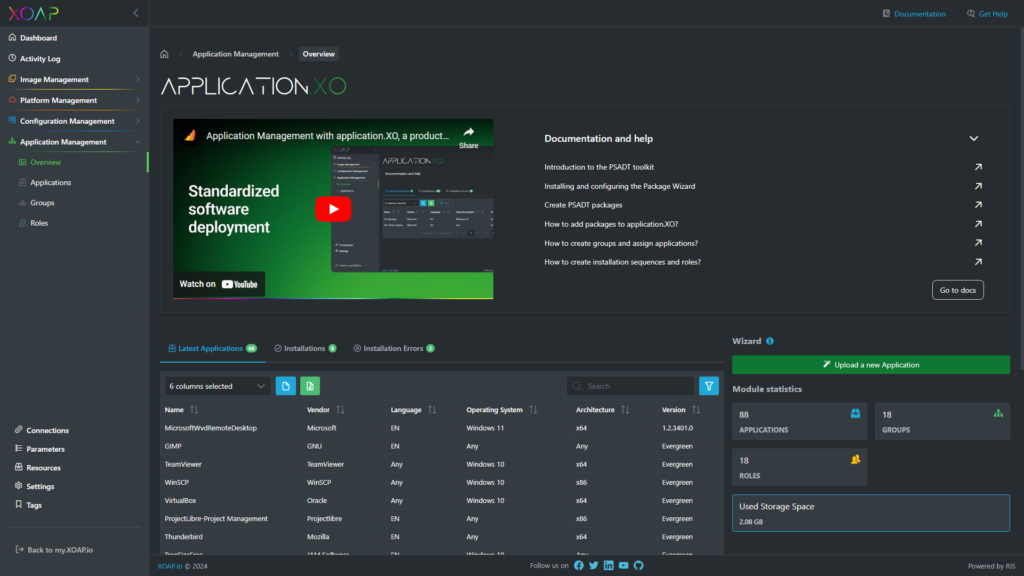This screenshot has width=1024, height=576.
Task: Click the GIMP application name cell
Action: (173, 447)
